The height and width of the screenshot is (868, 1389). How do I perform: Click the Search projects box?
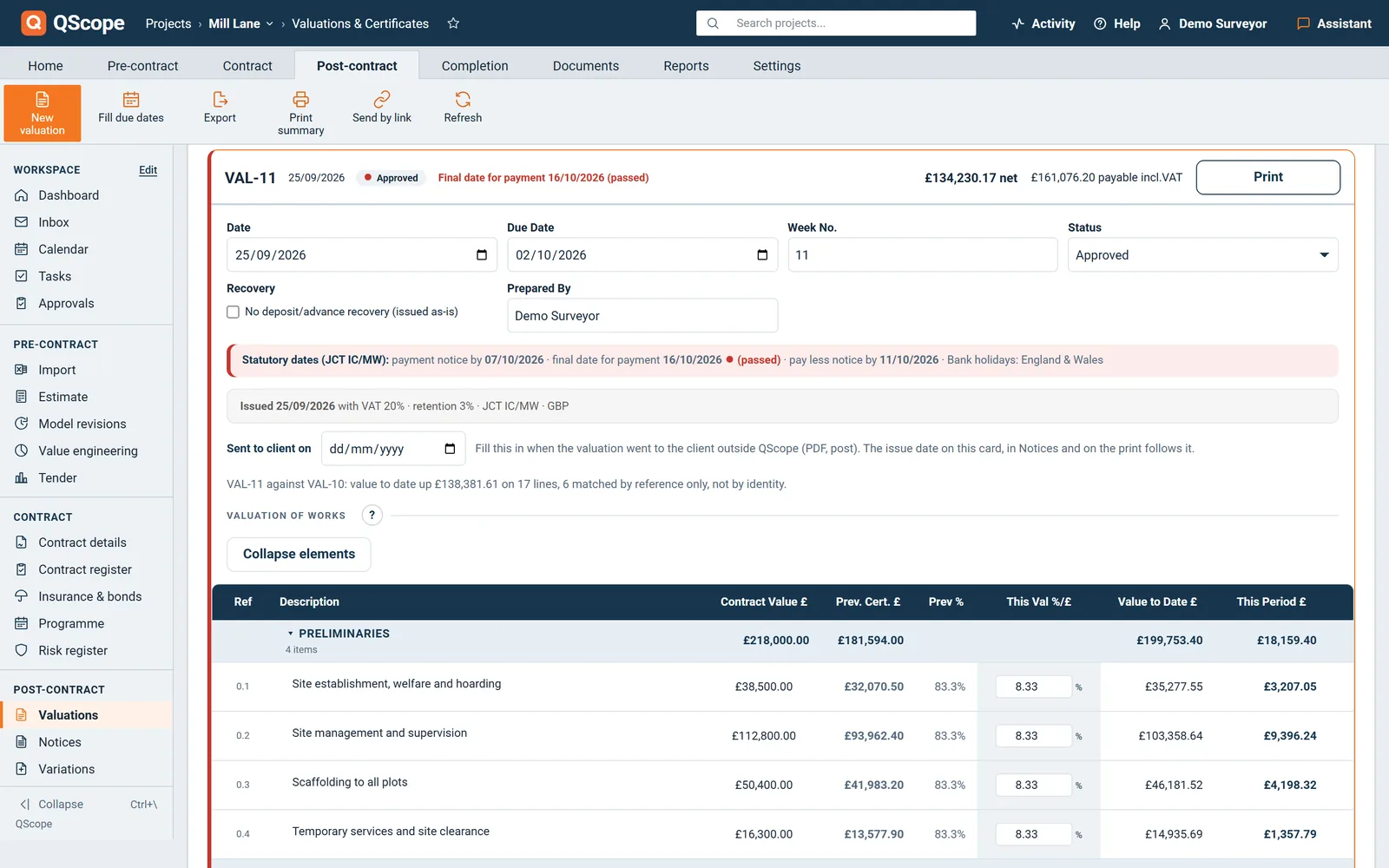[836, 23]
